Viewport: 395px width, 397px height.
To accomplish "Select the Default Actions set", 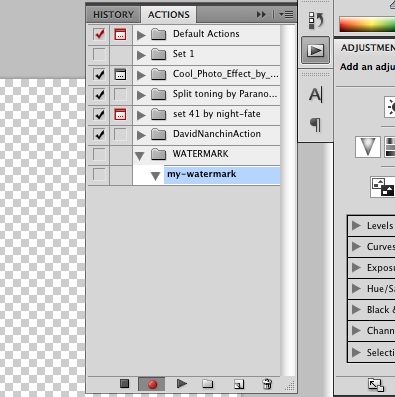I will click(206, 34).
